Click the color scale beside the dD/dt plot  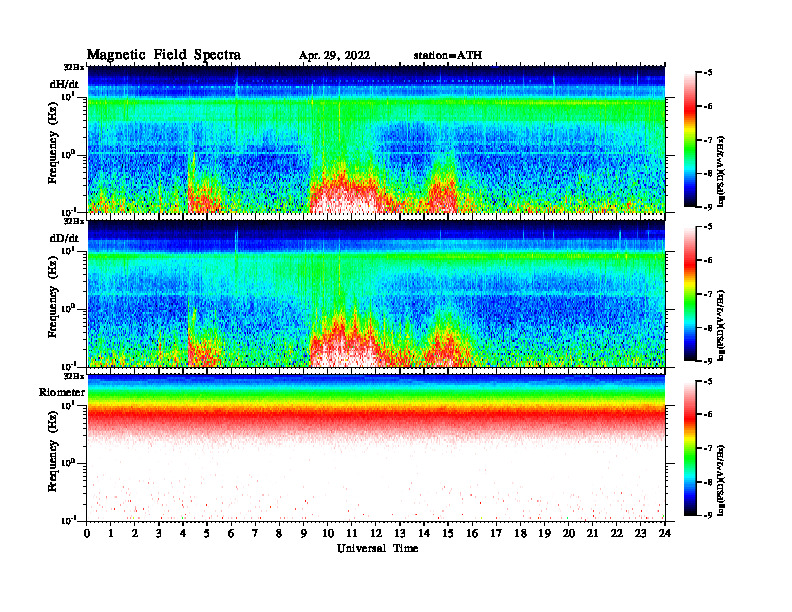[x=690, y=293]
